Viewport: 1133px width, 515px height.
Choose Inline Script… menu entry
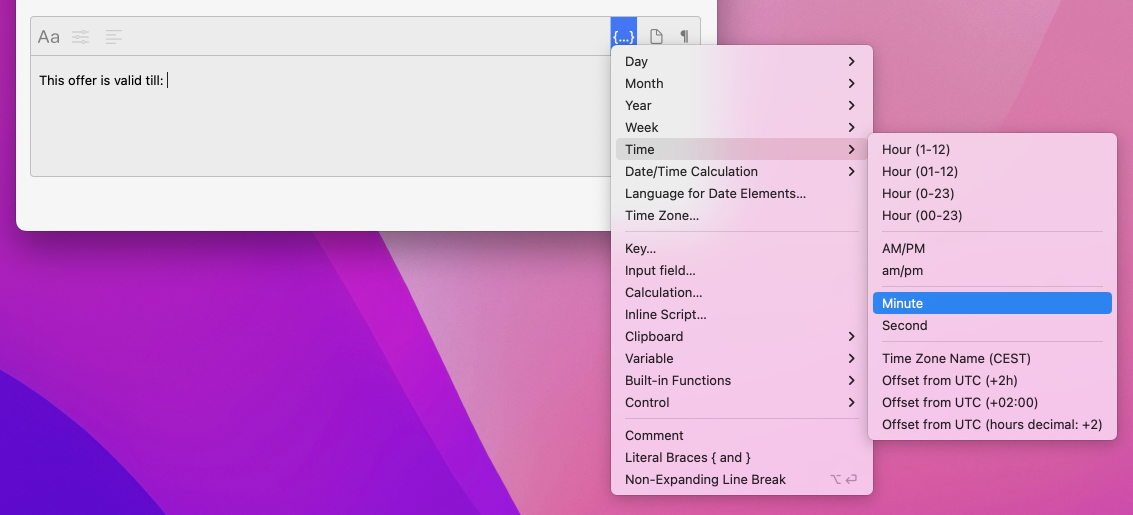click(x=666, y=315)
